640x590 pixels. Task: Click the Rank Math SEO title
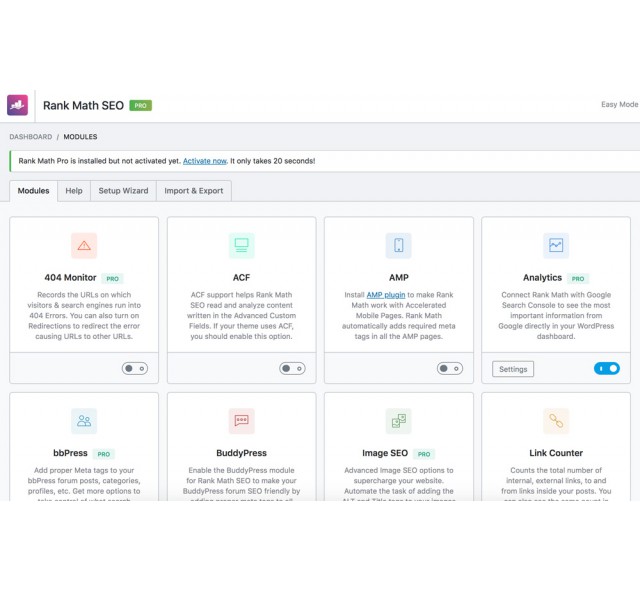(83, 106)
